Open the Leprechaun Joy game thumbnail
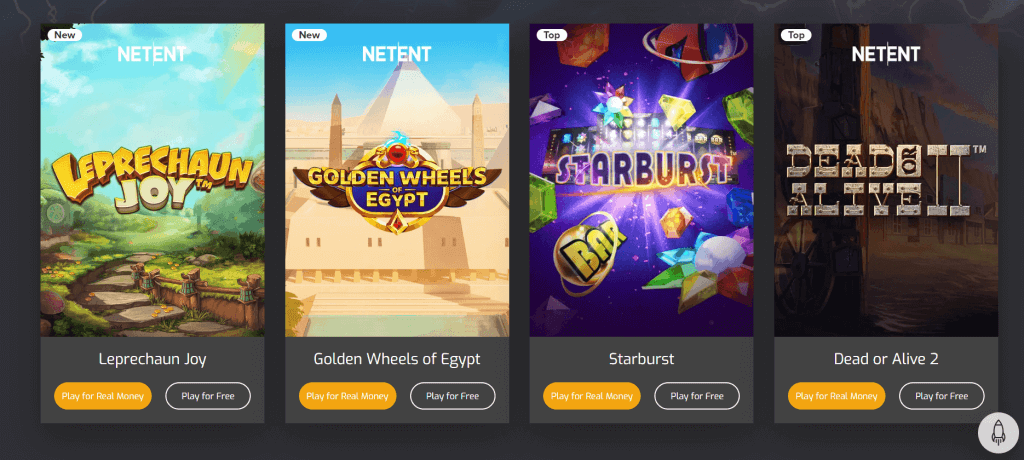Screen dimensions: 1024x460 [152, 200]
